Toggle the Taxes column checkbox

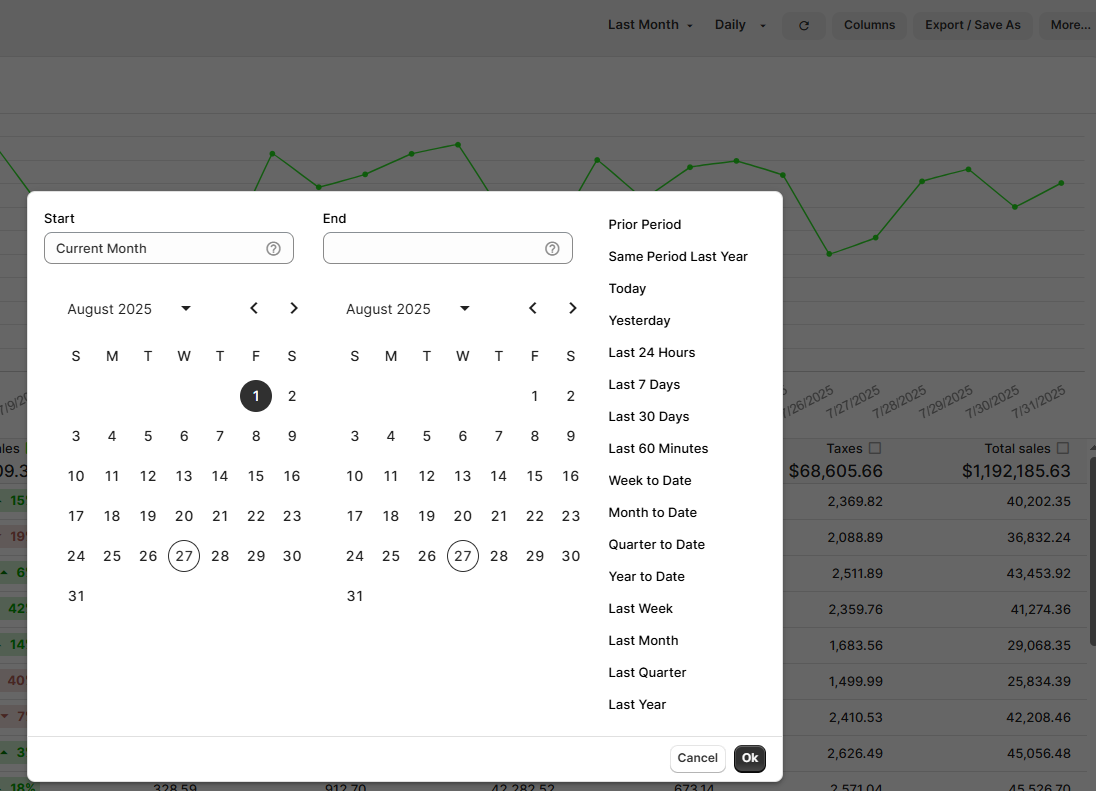coord(875,449)
